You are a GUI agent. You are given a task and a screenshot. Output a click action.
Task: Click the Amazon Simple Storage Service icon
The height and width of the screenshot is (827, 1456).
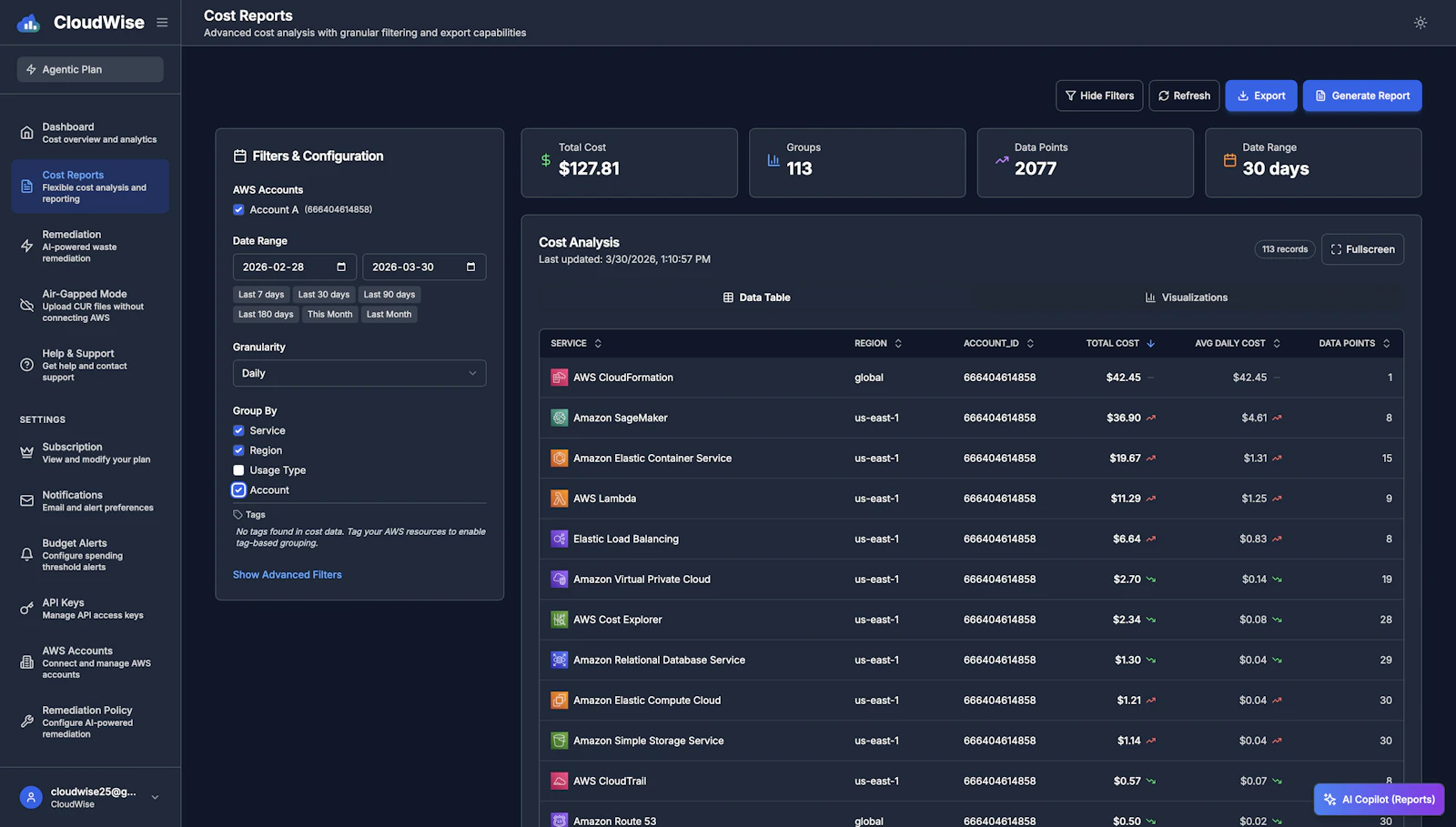(x=560, y=741)
